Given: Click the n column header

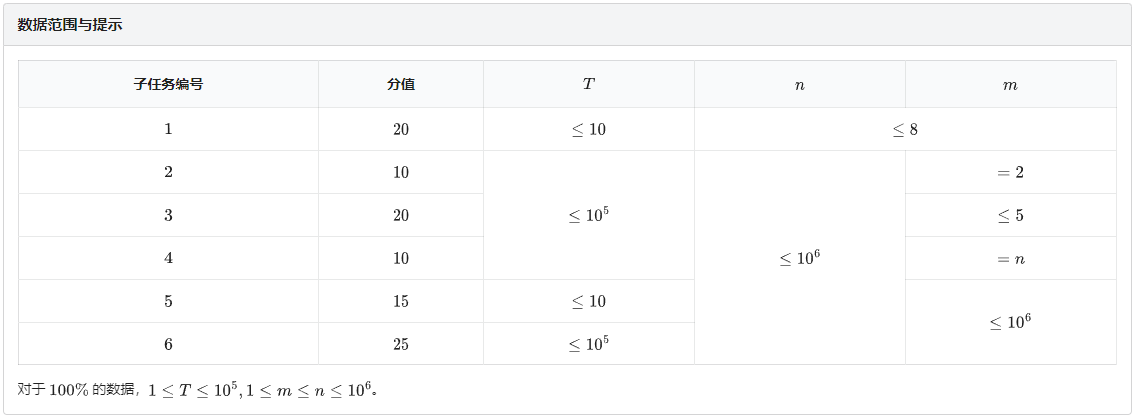Looking at the screenshot, I should 800,84.
